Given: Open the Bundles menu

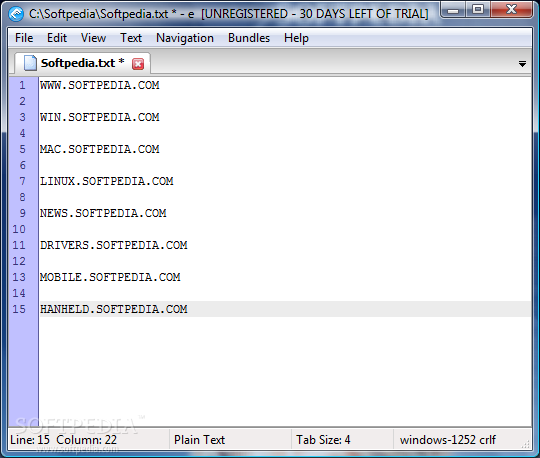Looking at the screenshot, I should pos(249,38).
